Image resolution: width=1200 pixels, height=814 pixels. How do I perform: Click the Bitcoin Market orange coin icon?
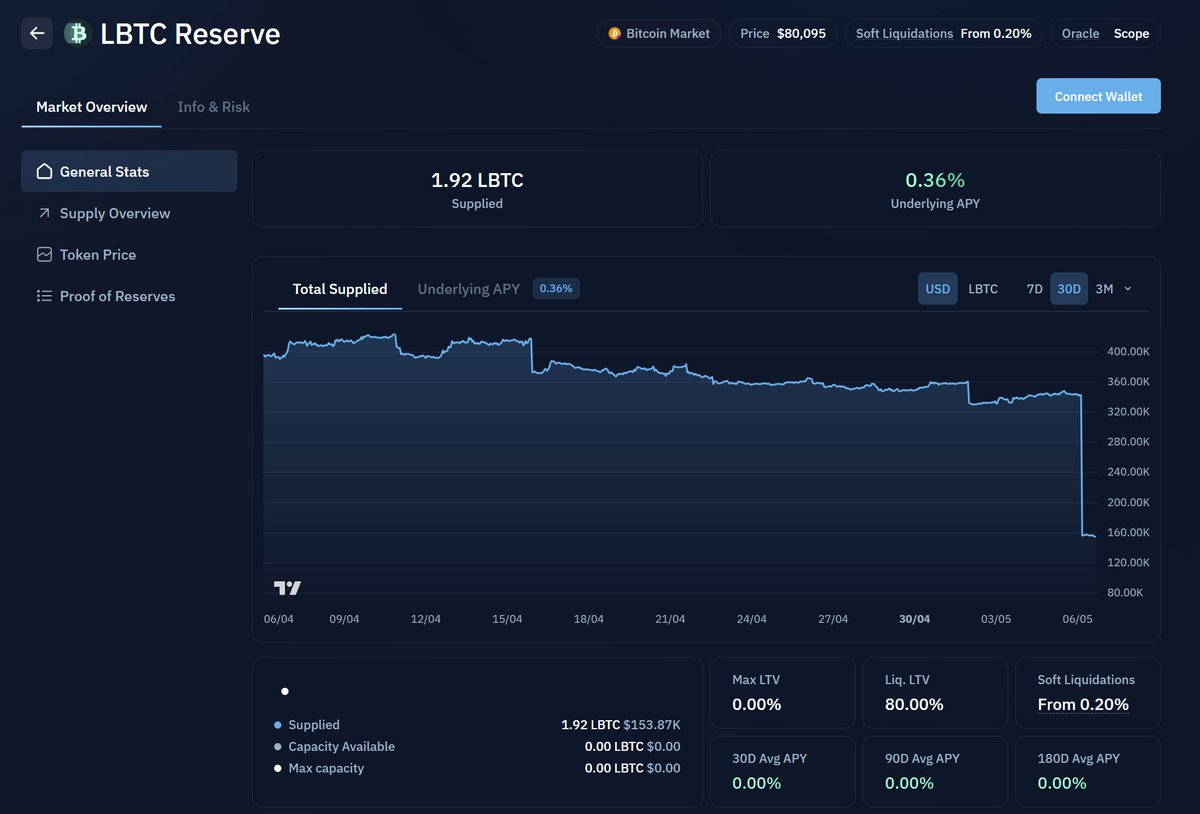tap(614, 33)
